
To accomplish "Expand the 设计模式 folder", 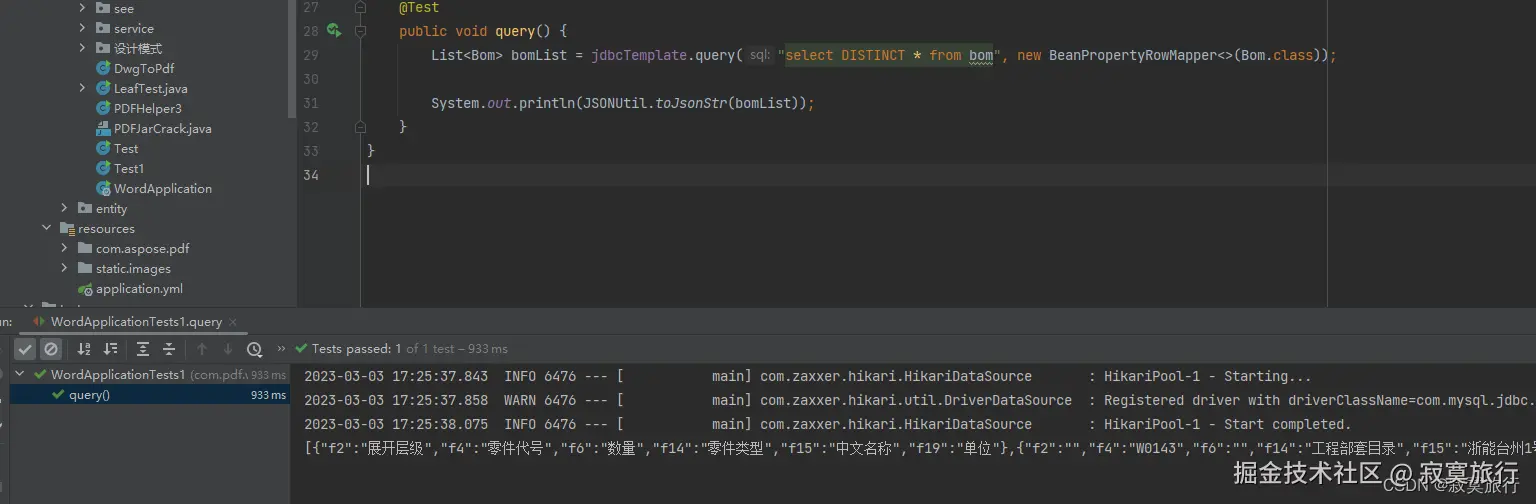I will tap(84, 48).
